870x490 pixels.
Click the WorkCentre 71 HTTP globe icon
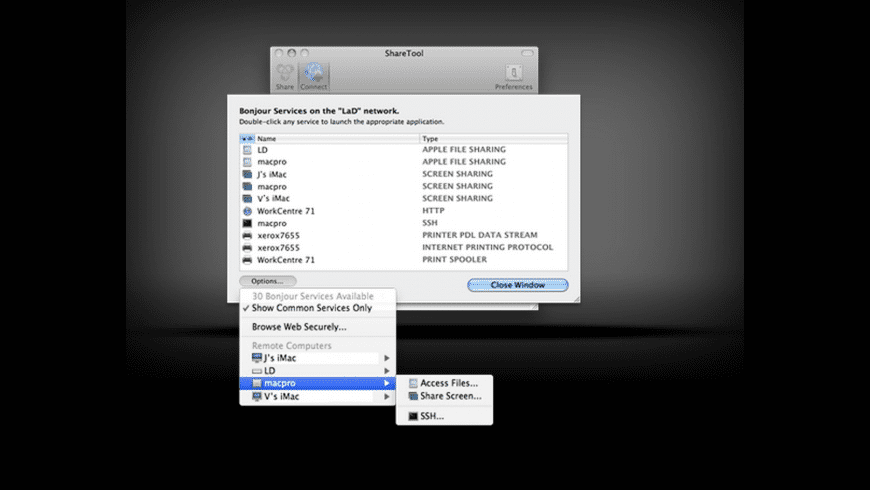pyautogui.click(x=247, y=211)
